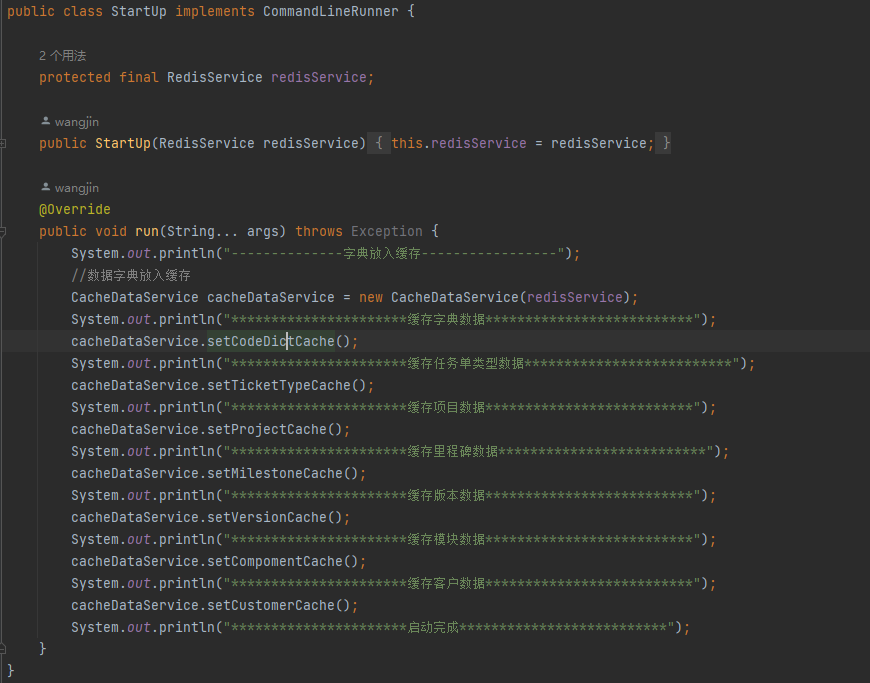Click the folded opening brace placeholder in constructor line
Image resolution: width=870 pixels, height=683 pixels.
pos(379,144)
